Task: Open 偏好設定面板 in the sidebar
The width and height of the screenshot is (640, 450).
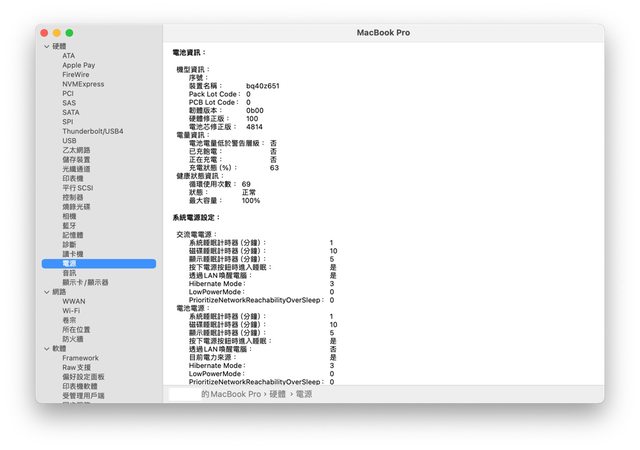Action: [83, 377]
